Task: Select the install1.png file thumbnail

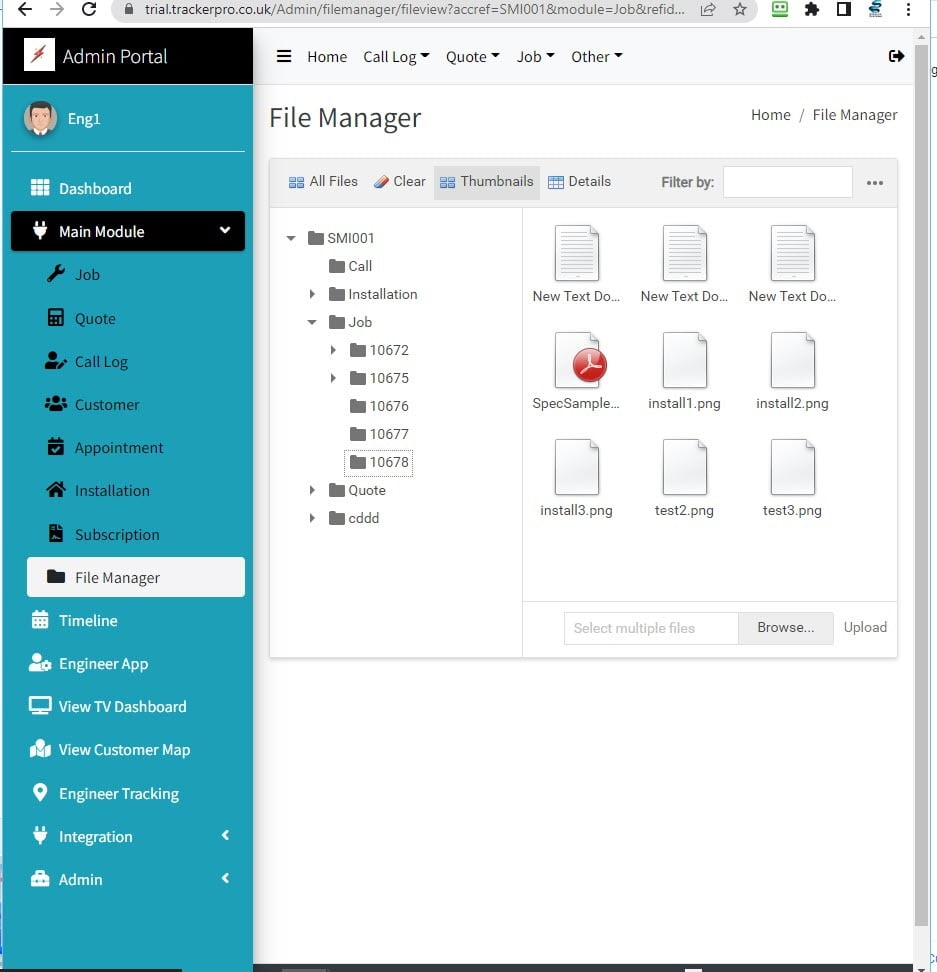Action: [x=684, y=360]
